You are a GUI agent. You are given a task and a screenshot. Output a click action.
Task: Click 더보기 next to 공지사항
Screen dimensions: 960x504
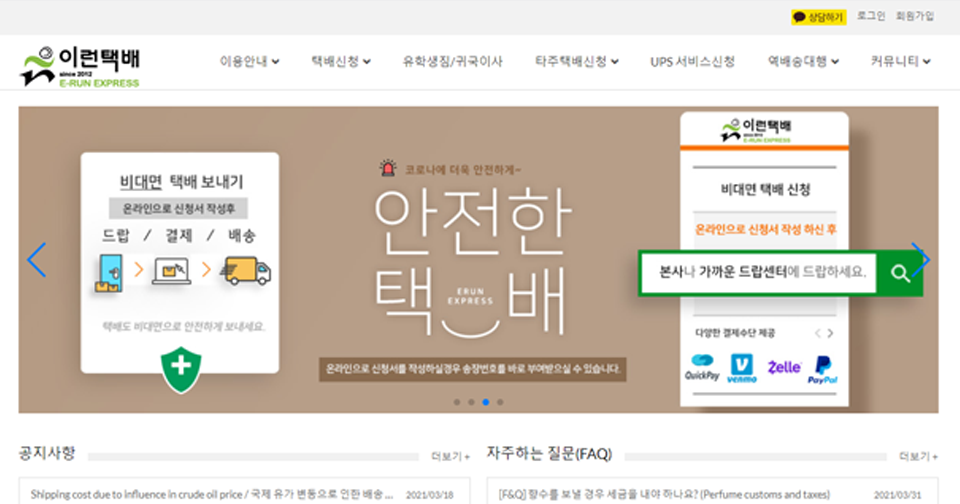pos(450,456)
